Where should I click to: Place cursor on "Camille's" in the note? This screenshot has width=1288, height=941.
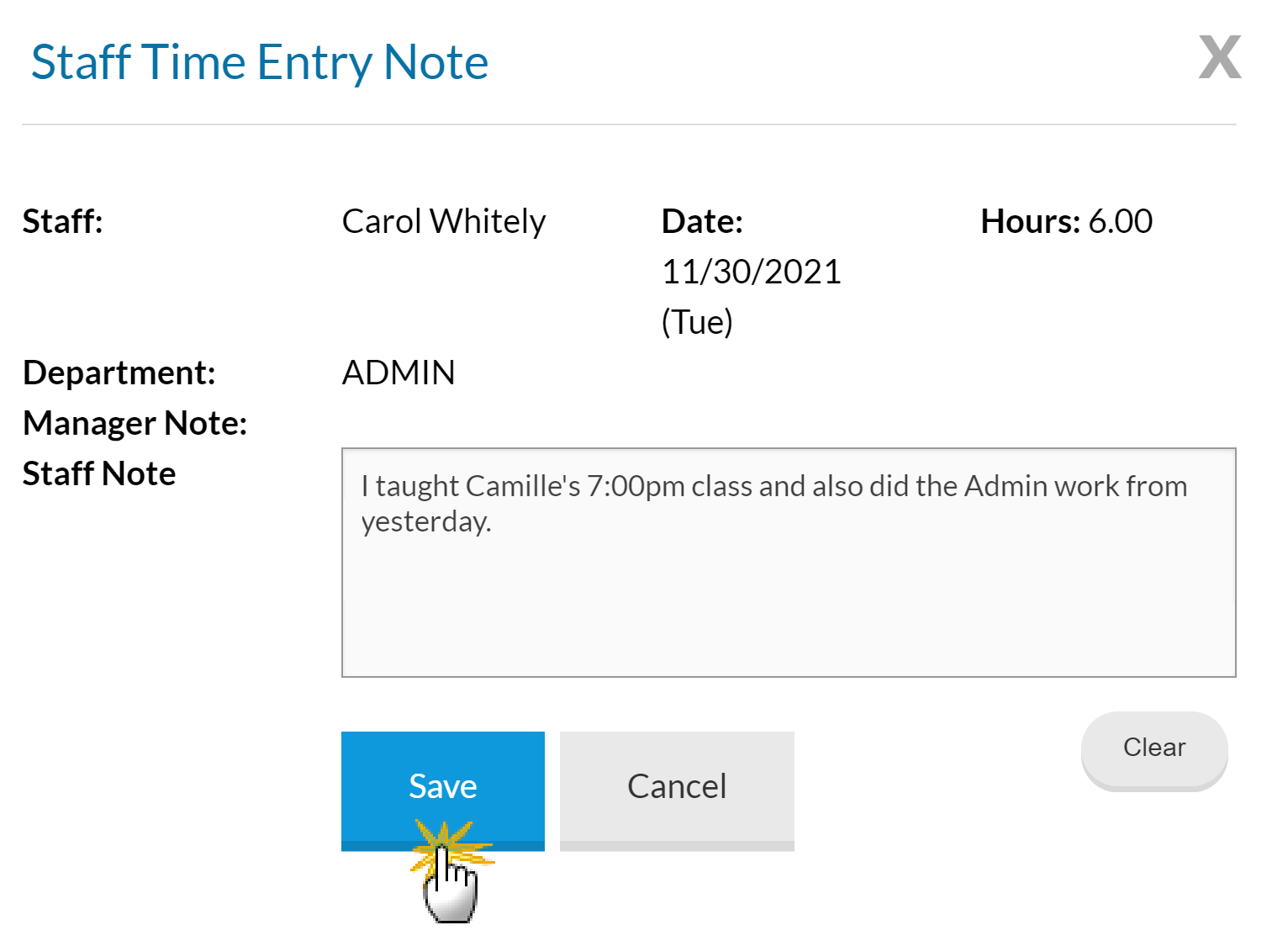[522, 487]
